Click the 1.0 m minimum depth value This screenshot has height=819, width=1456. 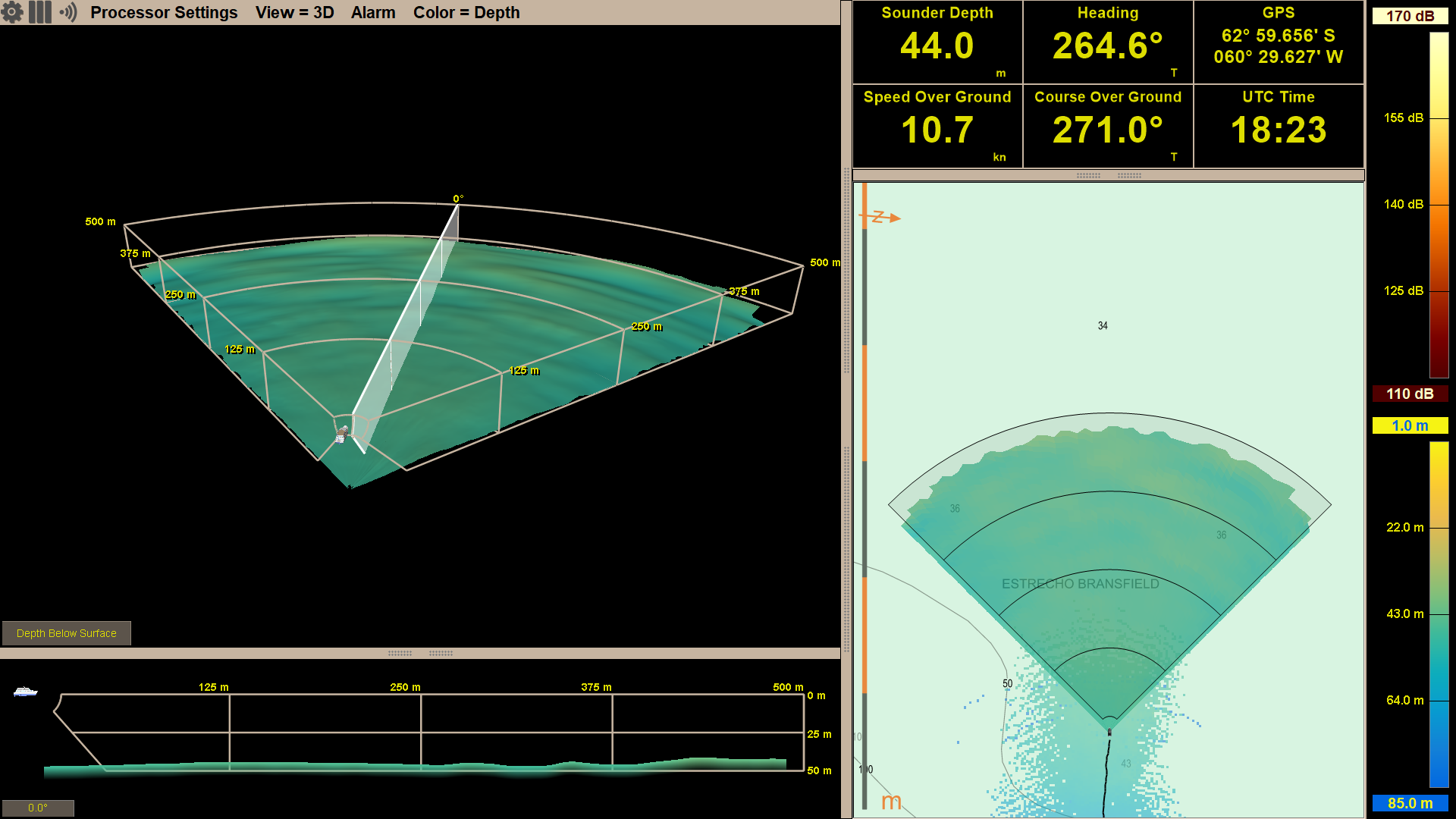pyautogui.click(x=1409, y=425)
